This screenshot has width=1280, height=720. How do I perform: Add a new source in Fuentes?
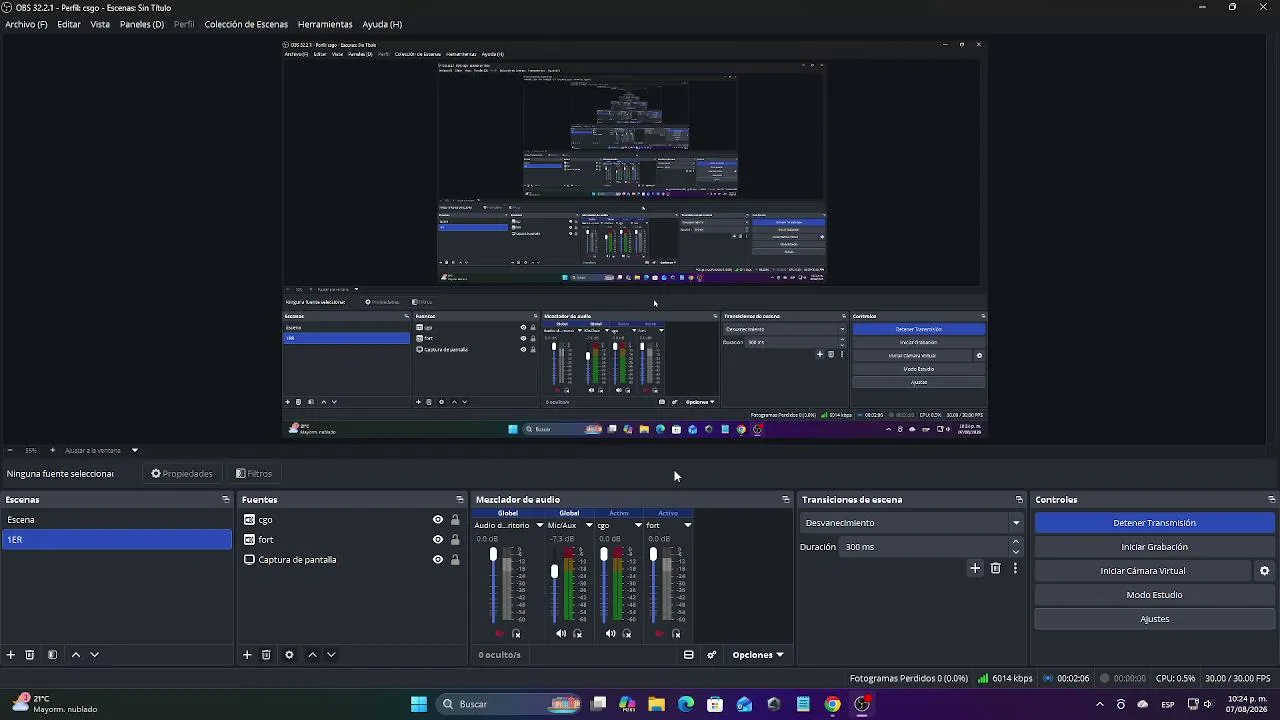click(x=247, y=655)
